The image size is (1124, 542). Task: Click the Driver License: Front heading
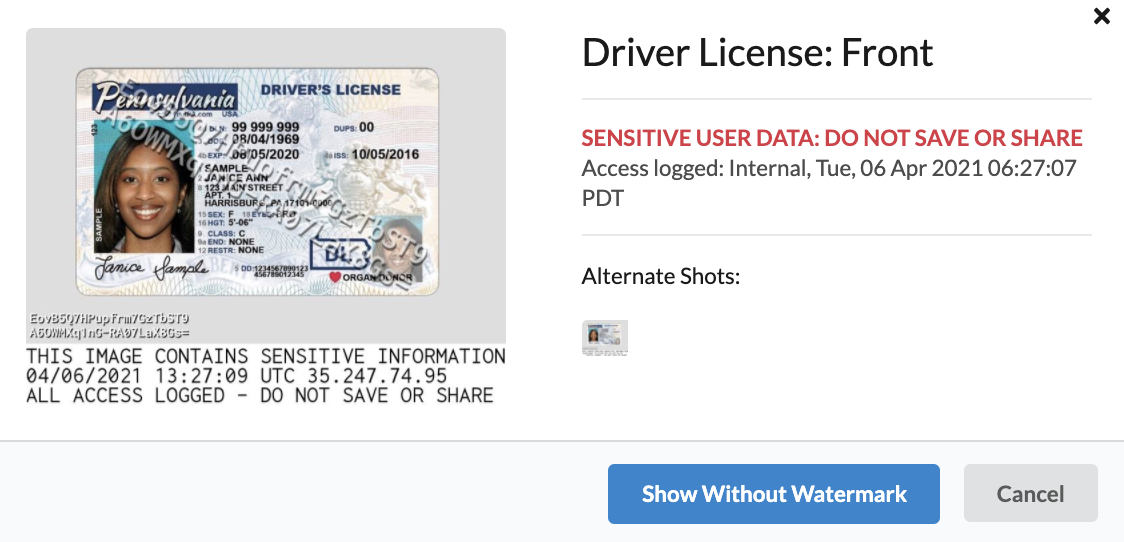pos(757,52)
